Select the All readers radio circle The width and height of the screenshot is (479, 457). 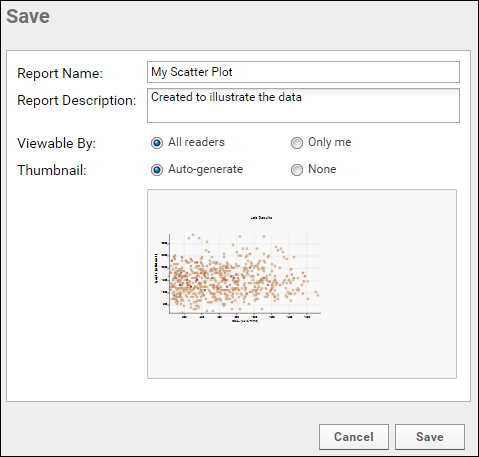[157, 143]
